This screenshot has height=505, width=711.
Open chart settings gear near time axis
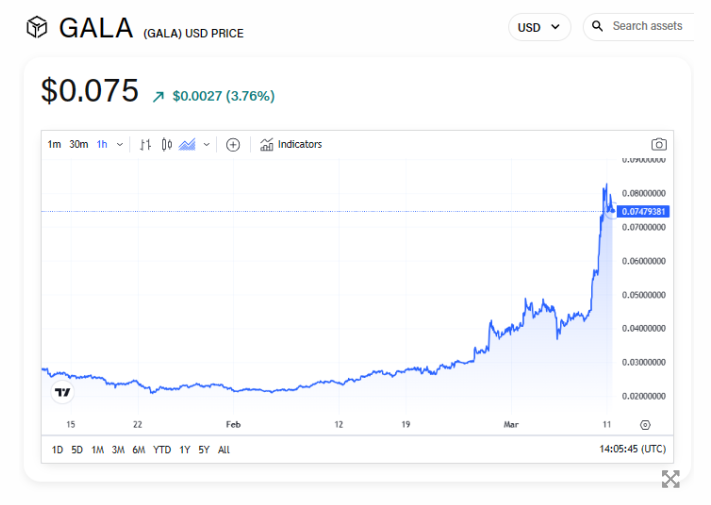pyautogui.click(x=645, y=425)
